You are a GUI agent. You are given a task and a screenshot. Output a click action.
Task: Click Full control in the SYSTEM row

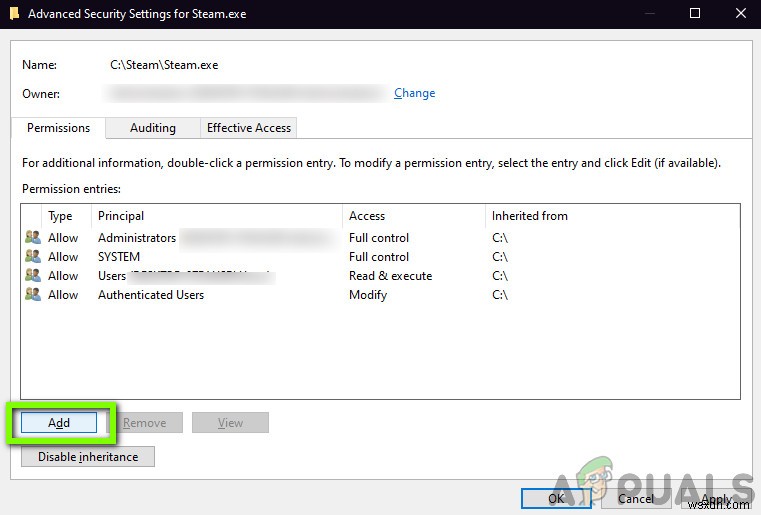tap(379, 256)
